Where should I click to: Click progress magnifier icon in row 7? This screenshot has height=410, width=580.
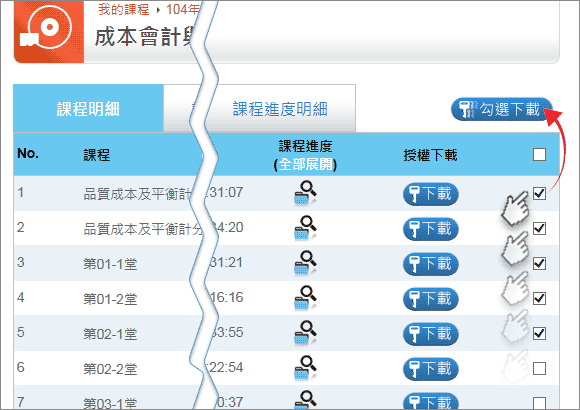tap(305, 400)
